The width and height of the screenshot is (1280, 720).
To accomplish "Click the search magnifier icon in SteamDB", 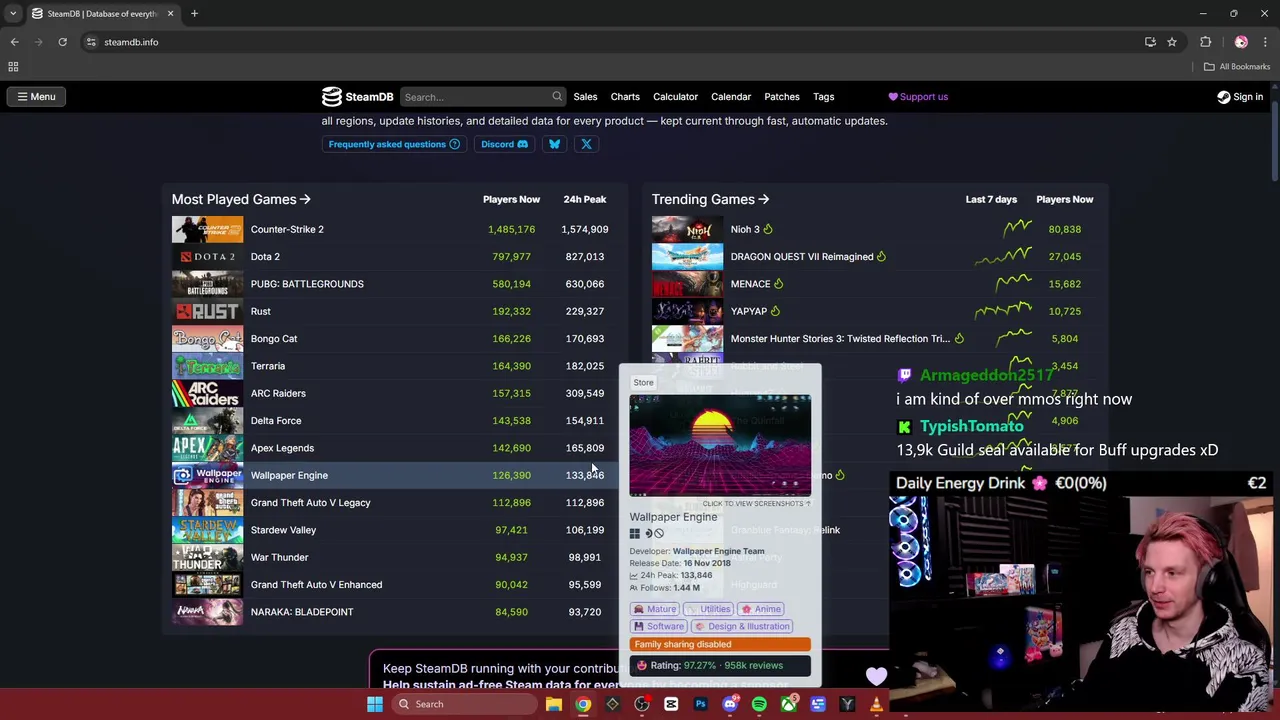I will 557,97.
